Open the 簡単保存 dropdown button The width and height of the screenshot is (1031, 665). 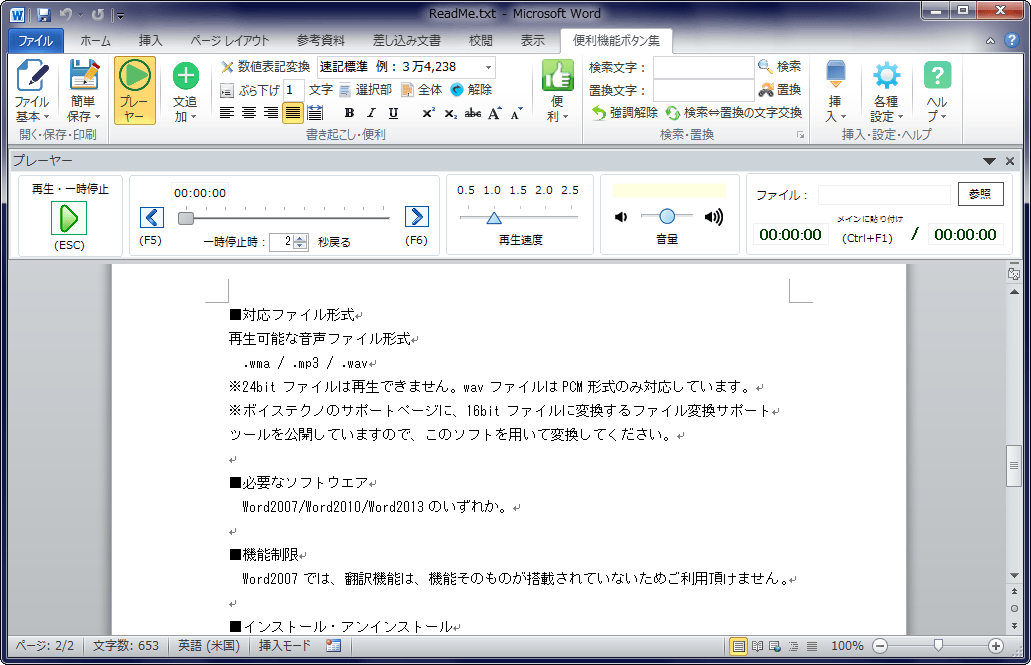point(84,91)
